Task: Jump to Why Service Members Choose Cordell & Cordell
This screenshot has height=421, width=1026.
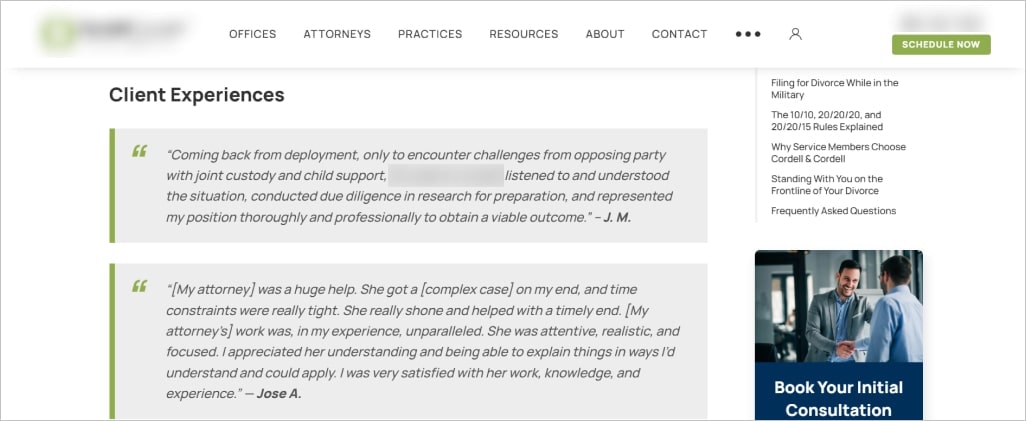Action: [x=838, y=153]
